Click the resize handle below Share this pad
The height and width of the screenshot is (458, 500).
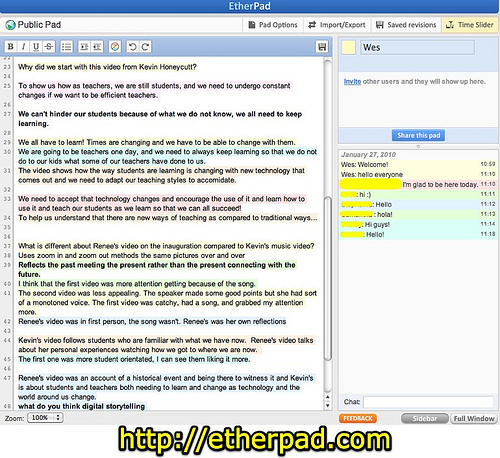click(x=418, y=146)
